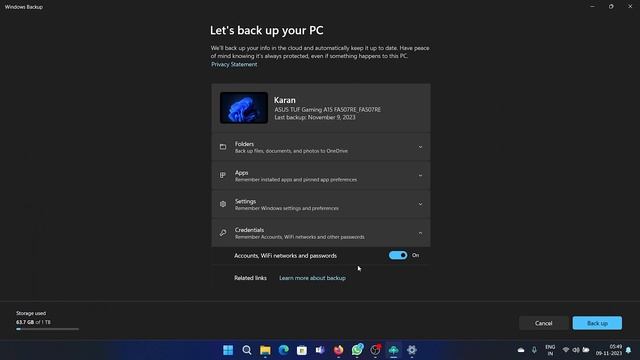This screenshot has width=640, height=360.
Task: Minimize the Windows Backup window
Action: coord(592,7)
